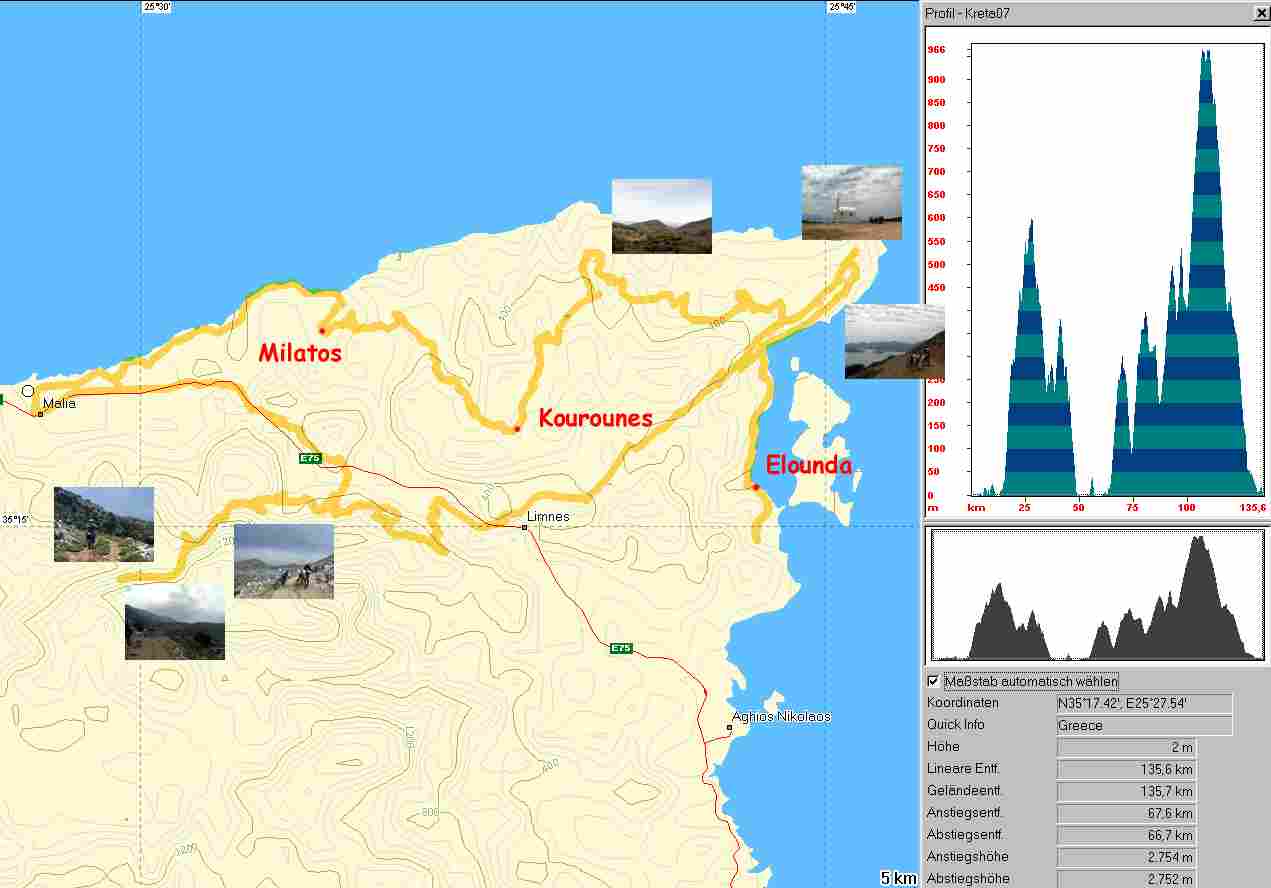The height and width of the screenshot is (888, 1271).
Task: Select the Anstiegsentf. value field
Action: tap(1125, 813)
